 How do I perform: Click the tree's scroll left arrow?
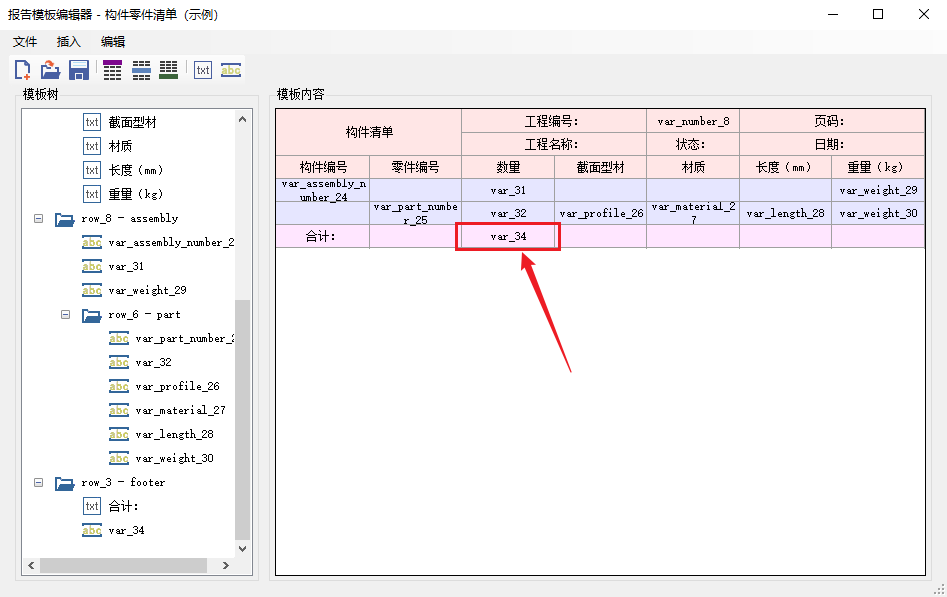(x=31, y=566)
